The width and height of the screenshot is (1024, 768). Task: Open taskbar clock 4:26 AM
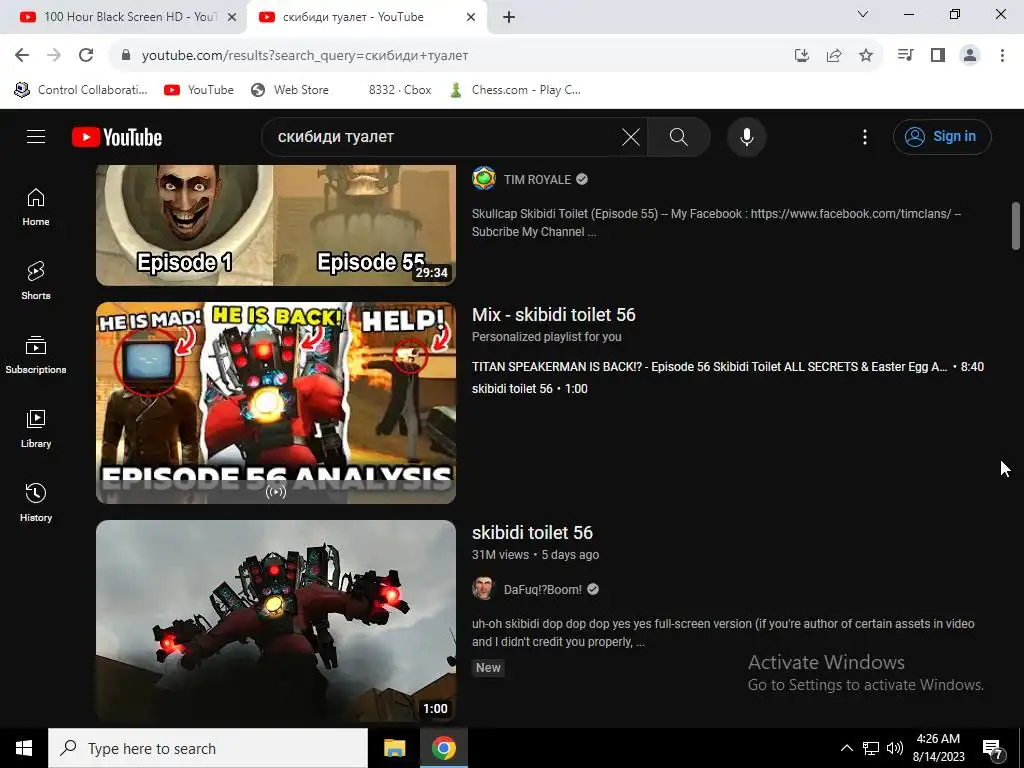point(938,748)
